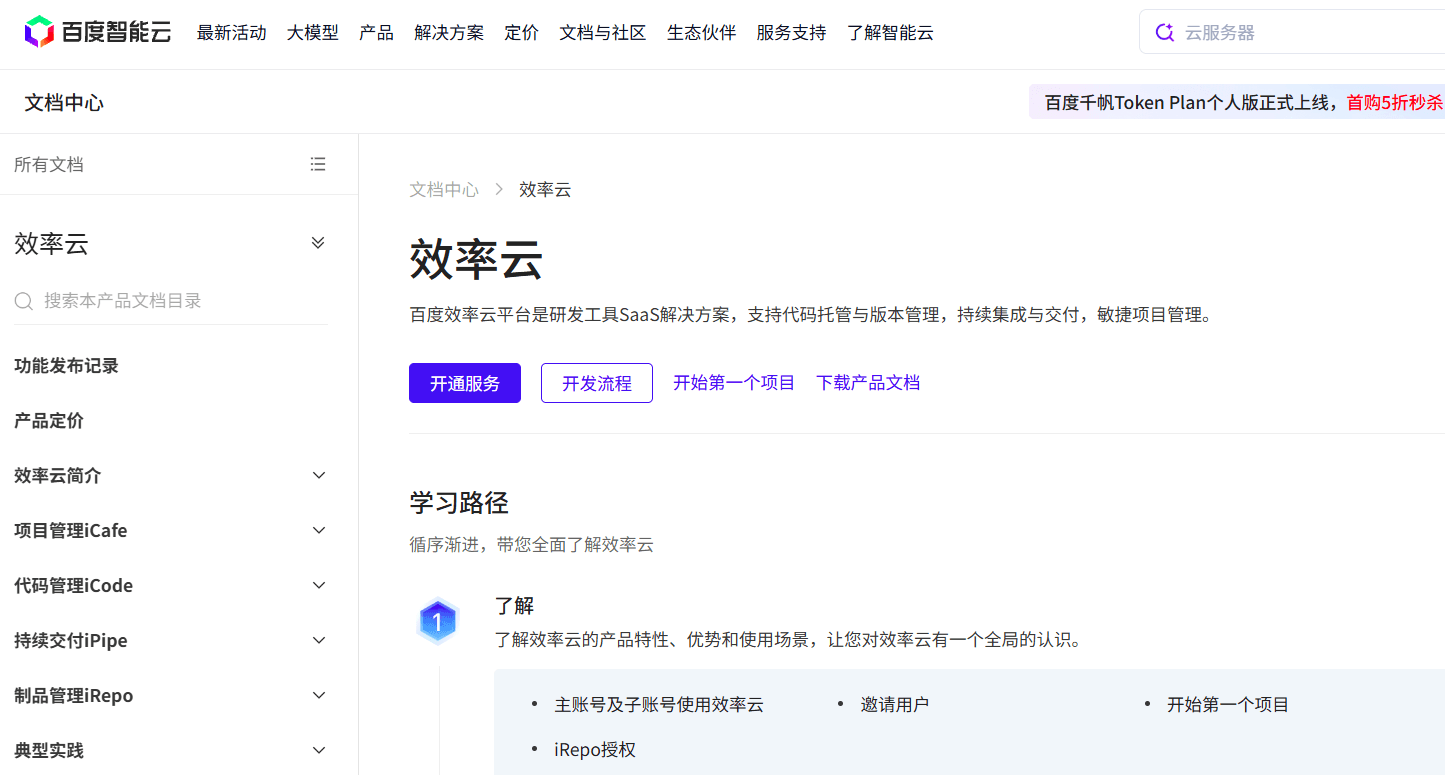The width and height of the screenshot is (1445, 775).
Task: Click the 了解 step title
Action: (x=515, y=606)
